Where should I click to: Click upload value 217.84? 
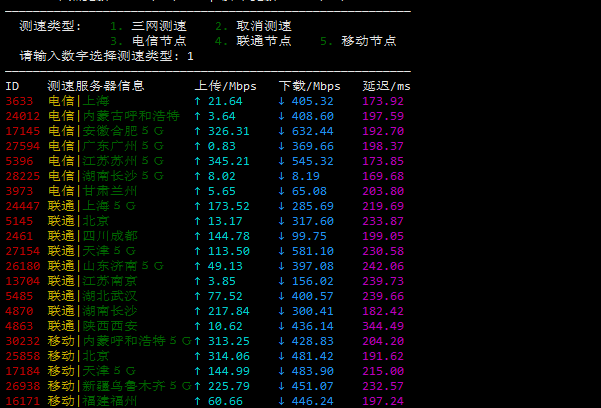(x=229, y=311)
